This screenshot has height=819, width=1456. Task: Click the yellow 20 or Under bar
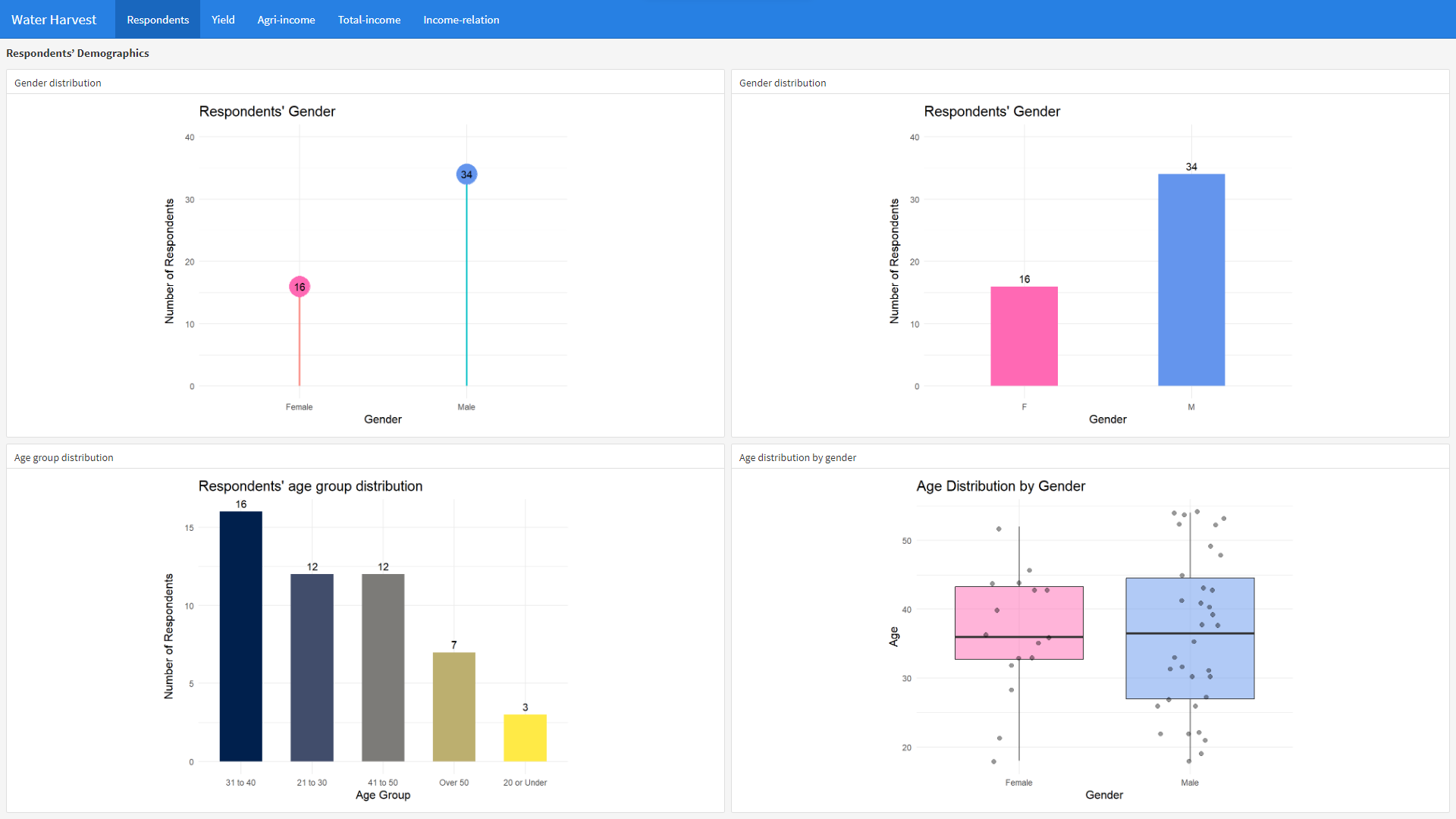pyautogui.click(x=525, y=738)
